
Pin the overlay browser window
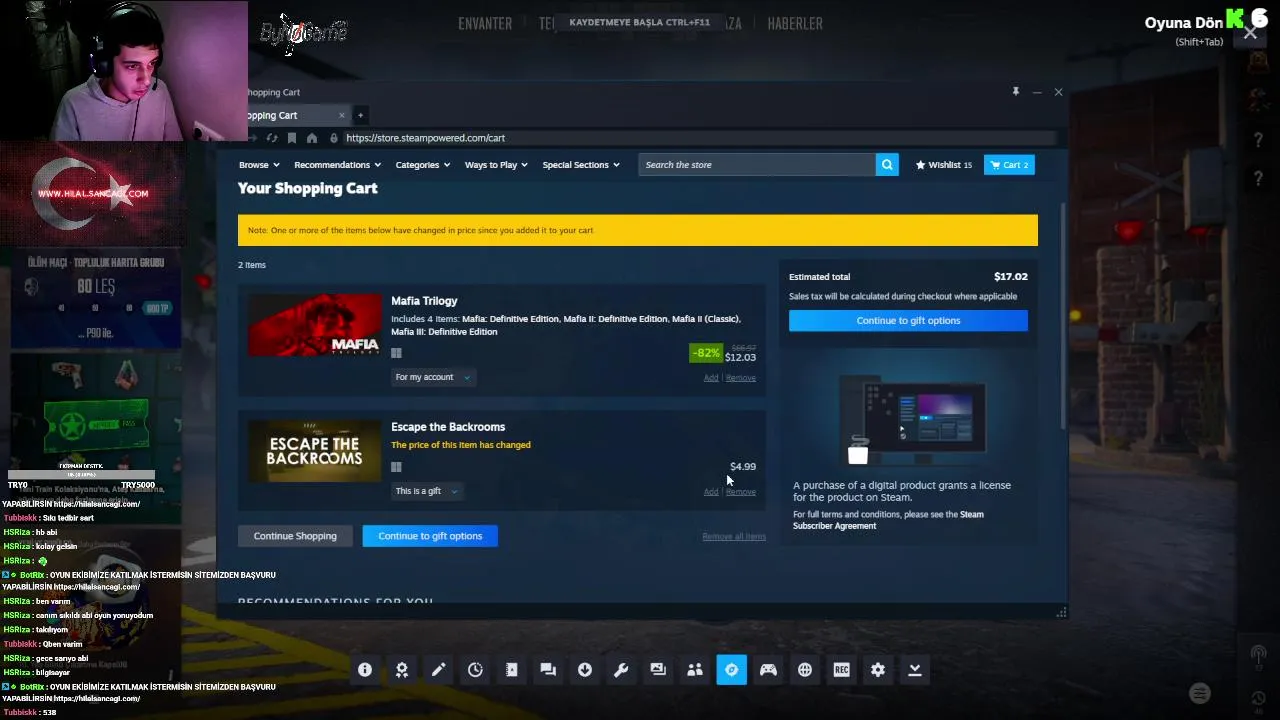point(1015,92)
